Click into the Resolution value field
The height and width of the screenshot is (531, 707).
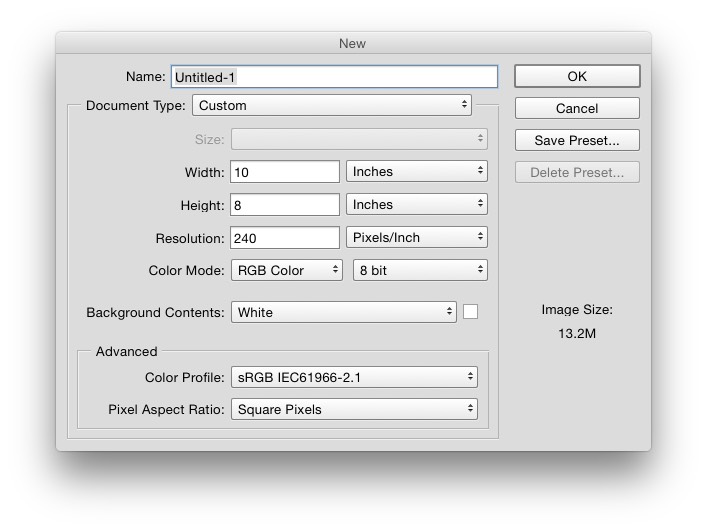coord(285,238)
